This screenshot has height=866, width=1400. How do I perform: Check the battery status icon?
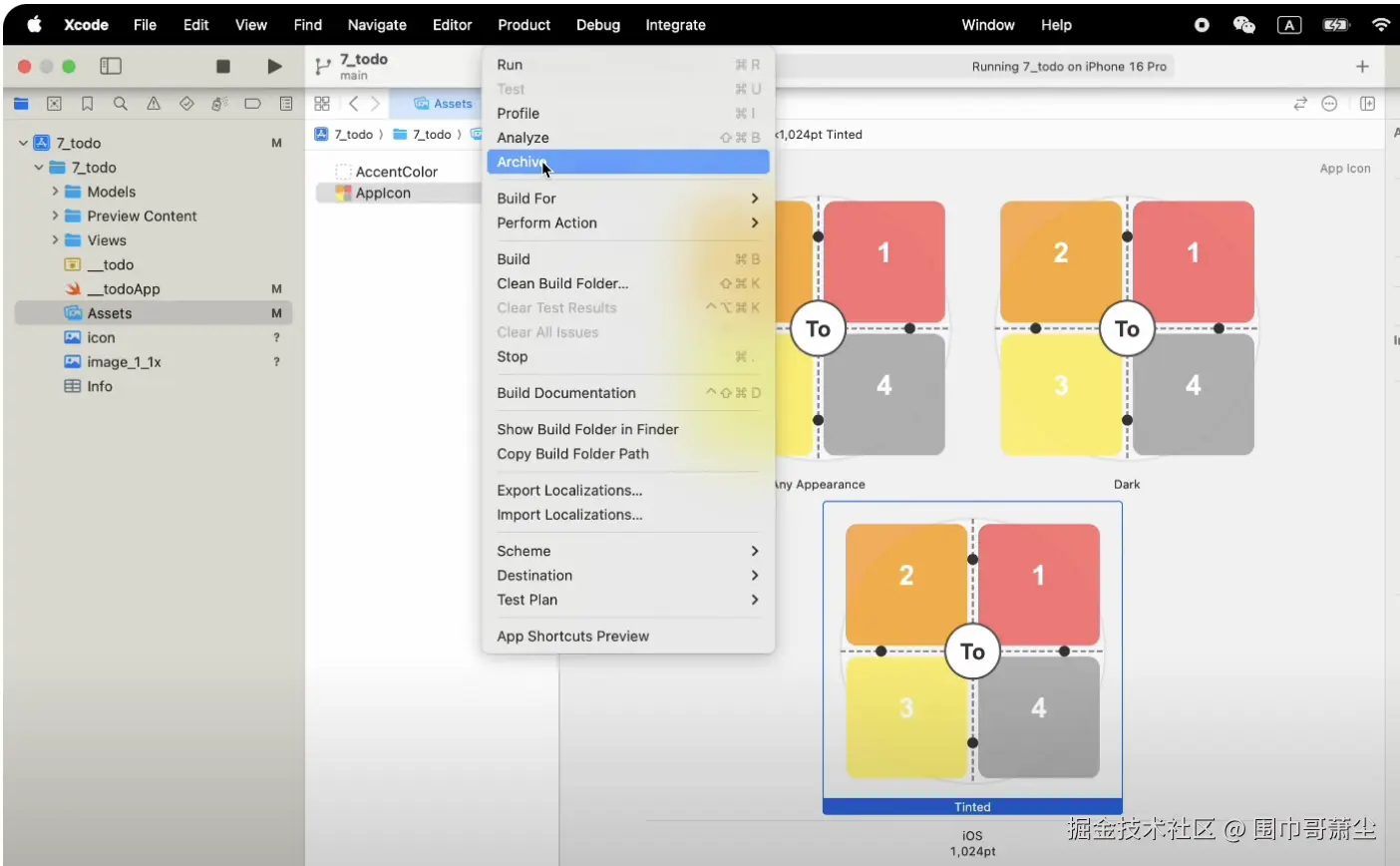(1335, 25)
